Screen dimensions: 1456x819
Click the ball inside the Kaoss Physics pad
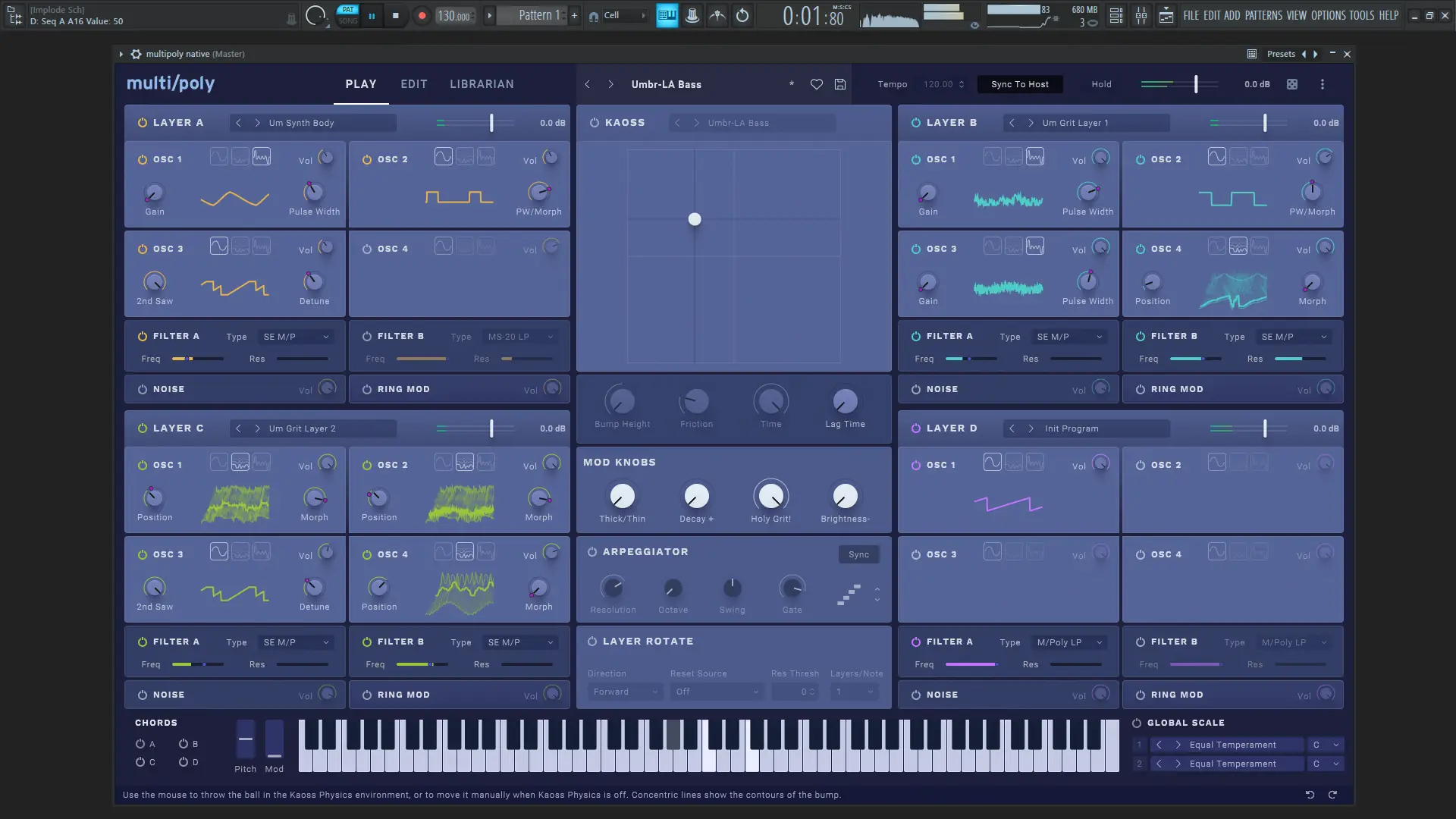pos(695,219)
